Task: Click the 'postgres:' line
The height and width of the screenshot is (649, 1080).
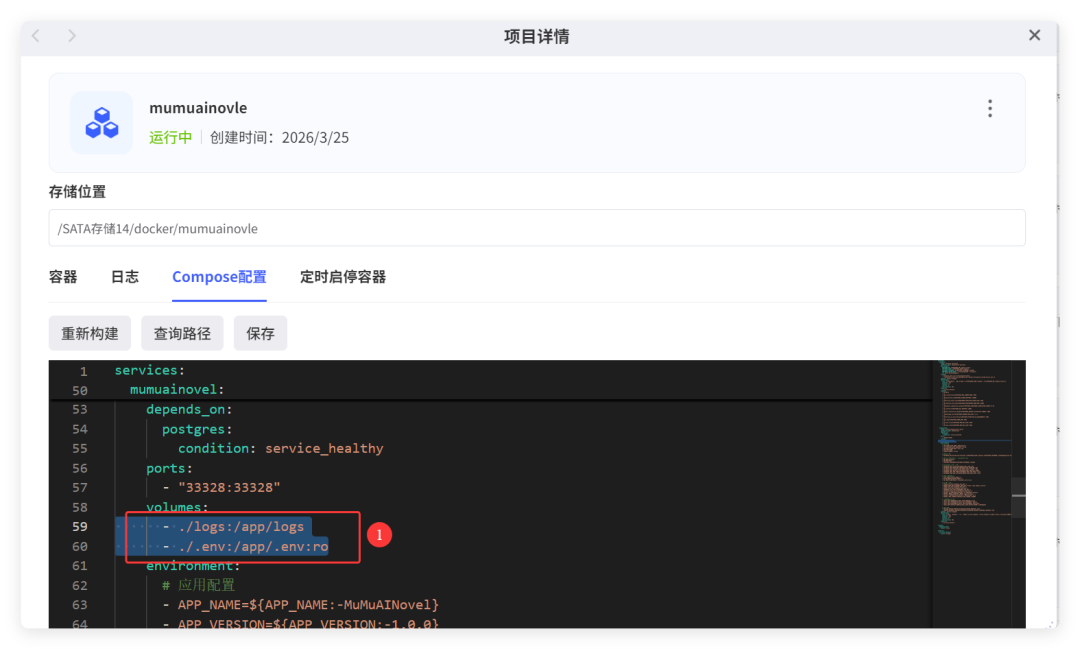Action: [197, 429]
